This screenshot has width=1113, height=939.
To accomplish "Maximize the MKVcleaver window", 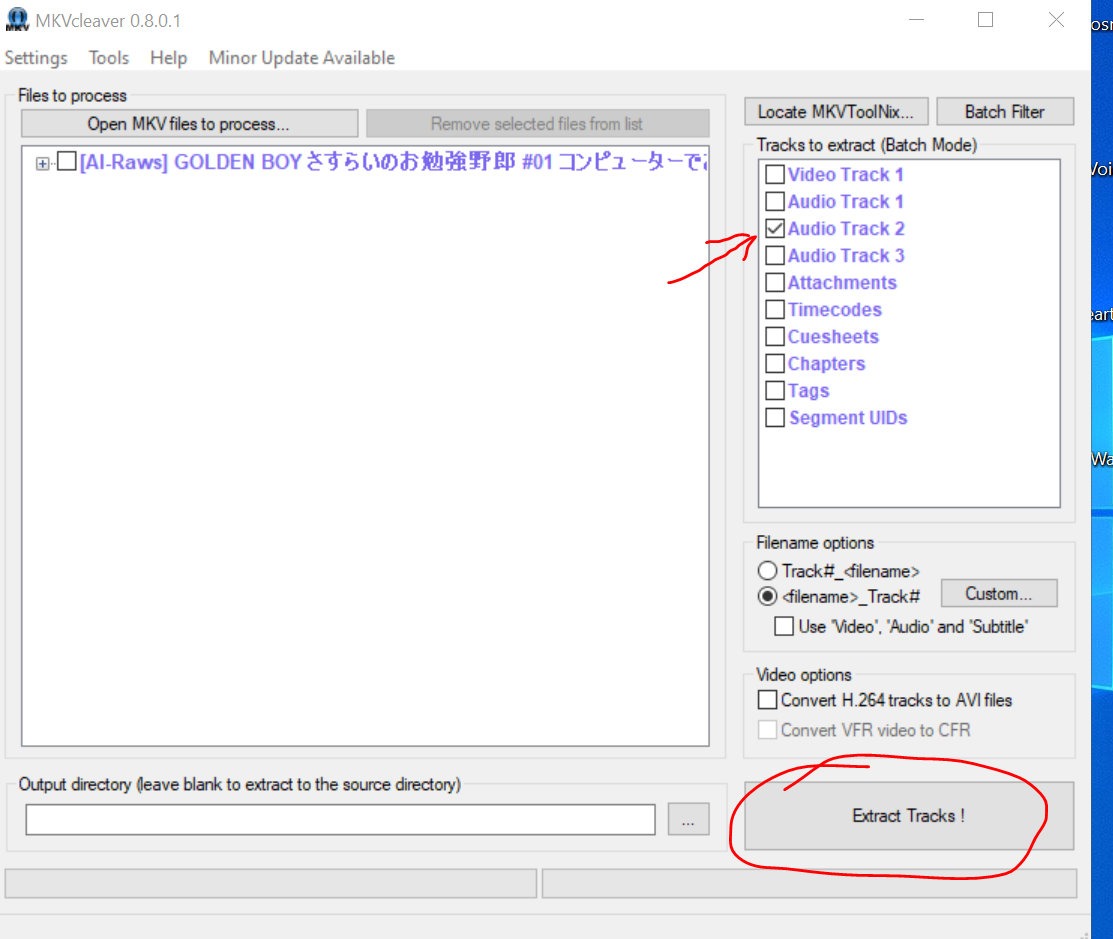I will 985,20.
